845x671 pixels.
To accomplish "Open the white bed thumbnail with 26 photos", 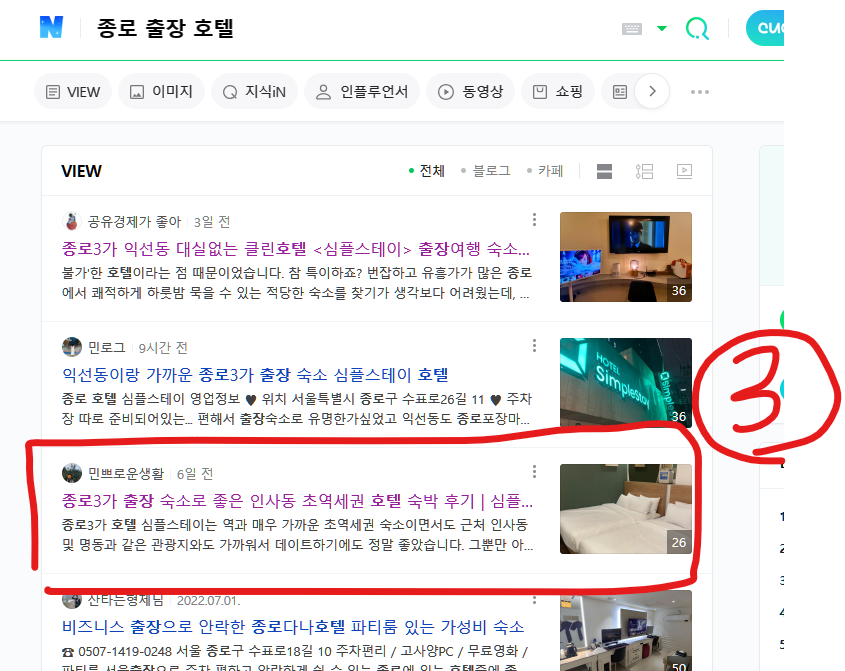I will tap(626, 509).
